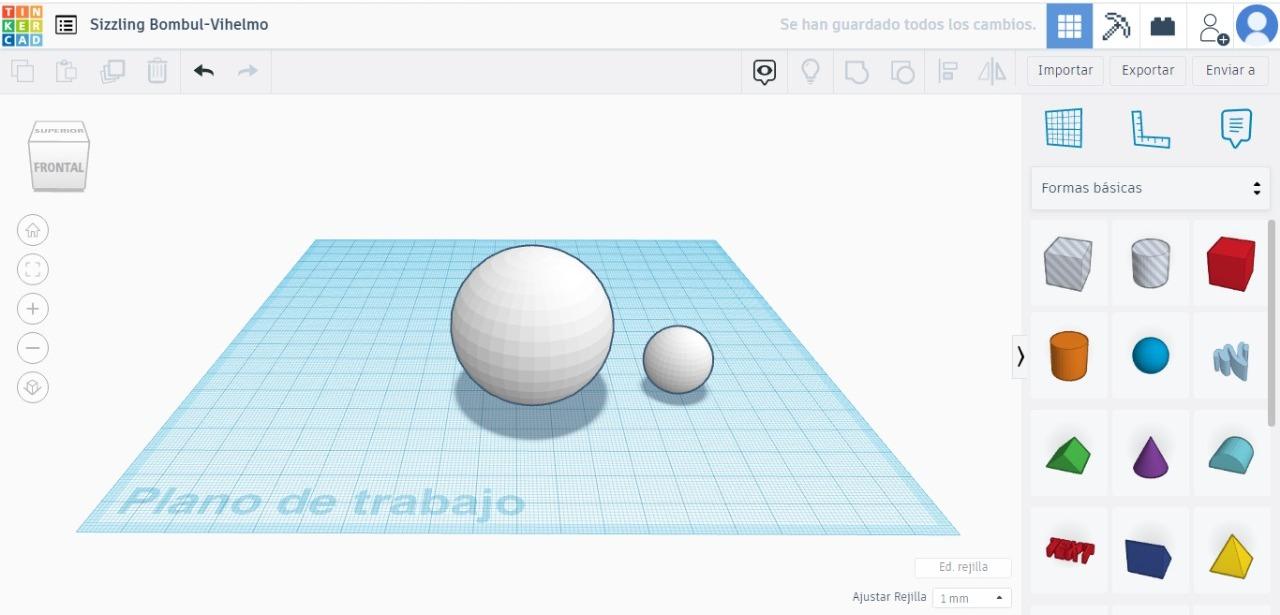1280x615 pixels.
Task: Redo the last action
Action: tap(247, 71)
